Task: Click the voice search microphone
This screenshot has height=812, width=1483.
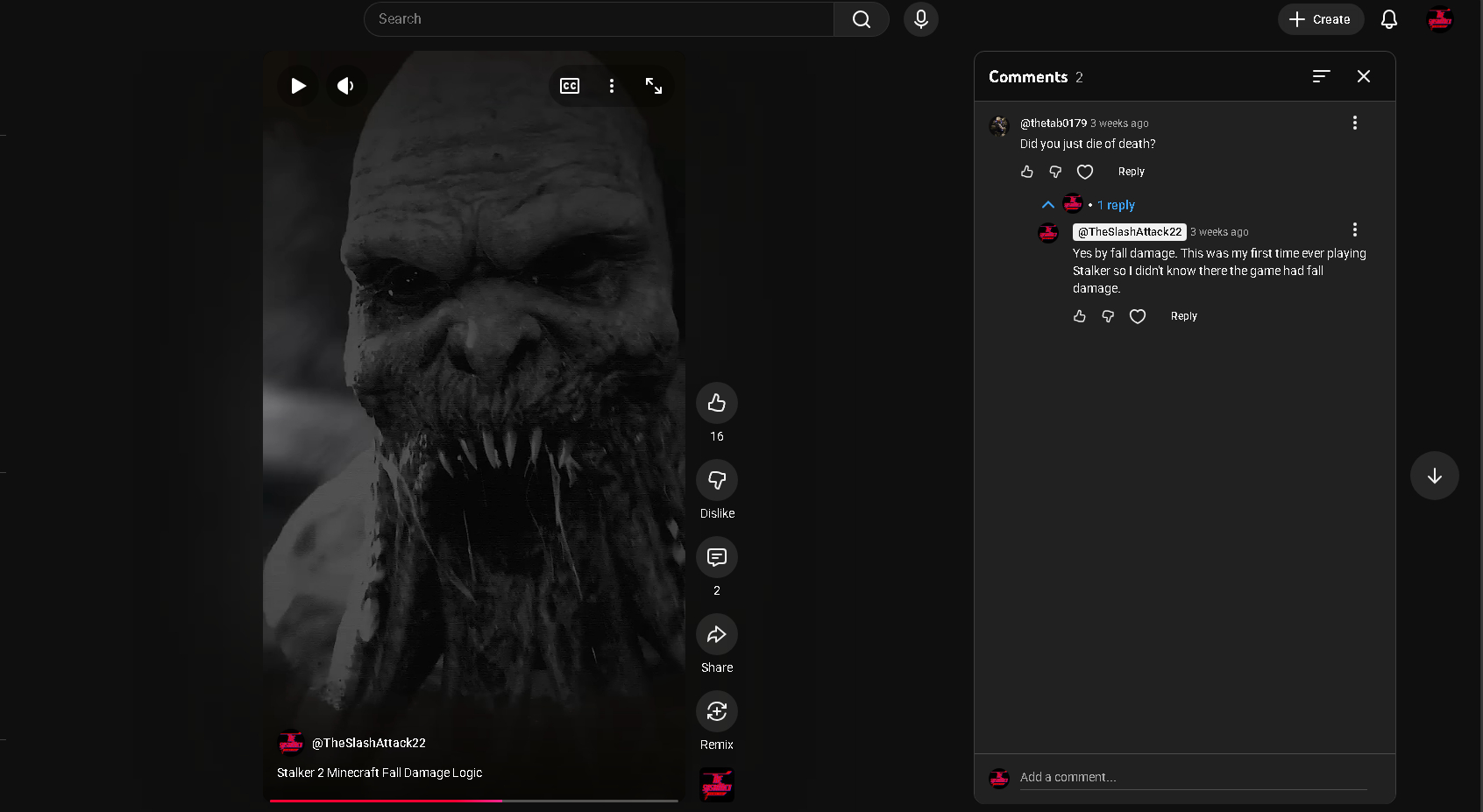Action: (920, 19)
